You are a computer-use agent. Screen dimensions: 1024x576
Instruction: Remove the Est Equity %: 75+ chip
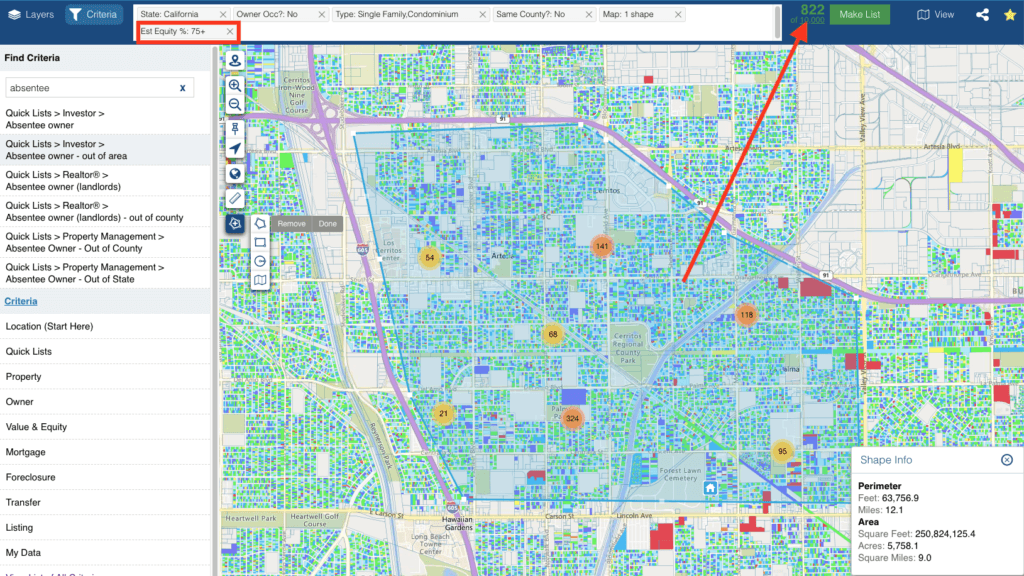point(230,31)
